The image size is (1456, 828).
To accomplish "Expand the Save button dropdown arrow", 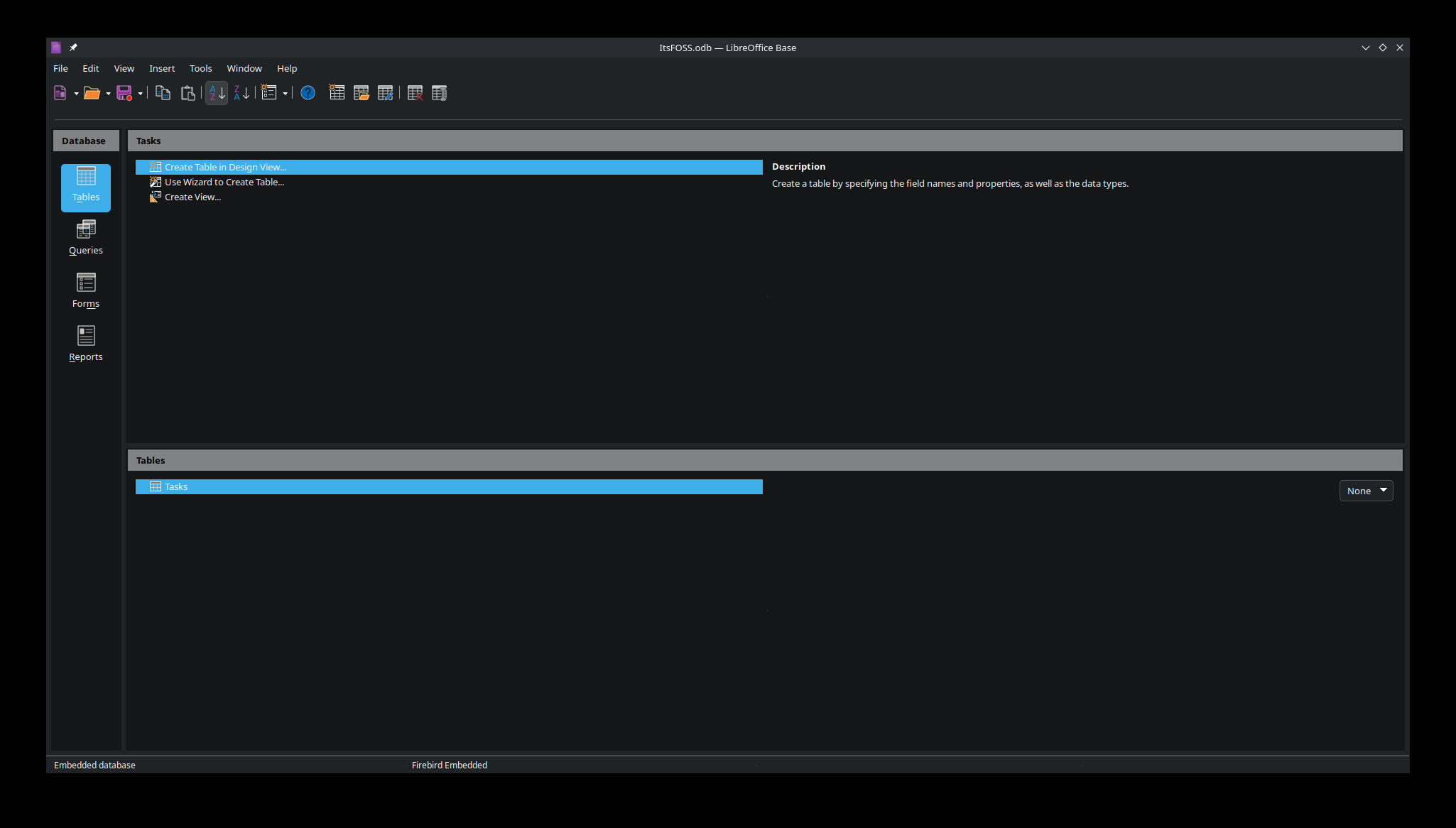I will 140,93.
